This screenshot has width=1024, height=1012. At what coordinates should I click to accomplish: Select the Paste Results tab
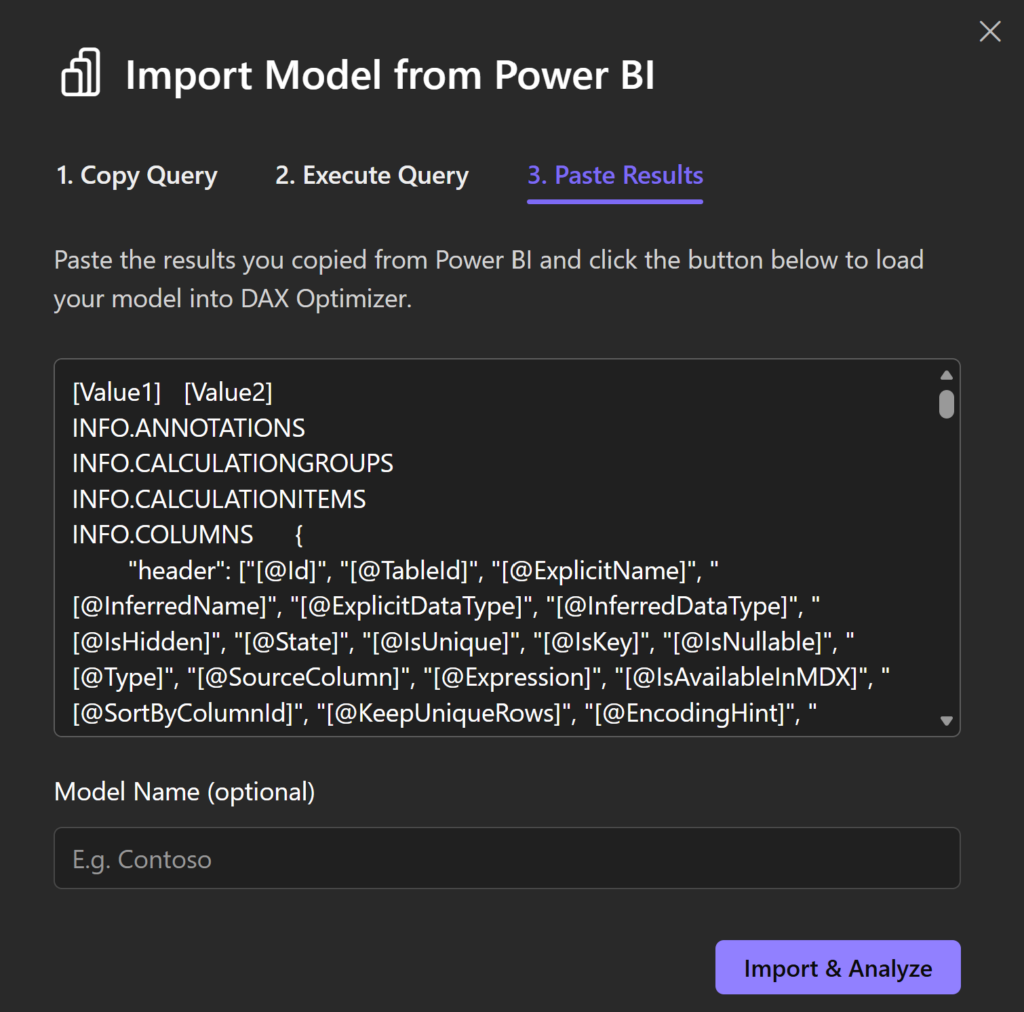[x=615, y=176]
